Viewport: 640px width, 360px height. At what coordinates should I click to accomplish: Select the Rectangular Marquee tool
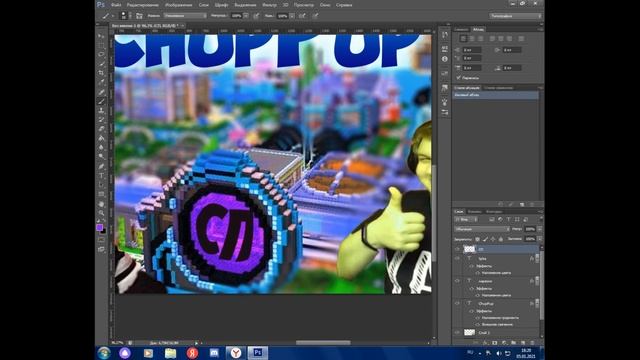[101, 45]
